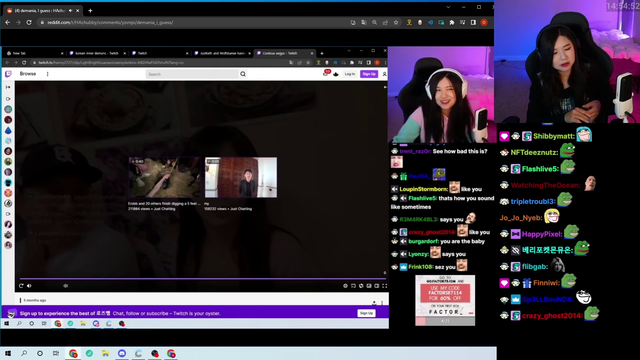This screenshot has width=640, height=360.
Task: Collapse the Twitch left sidebar arrow
Action: click(8, 87)
